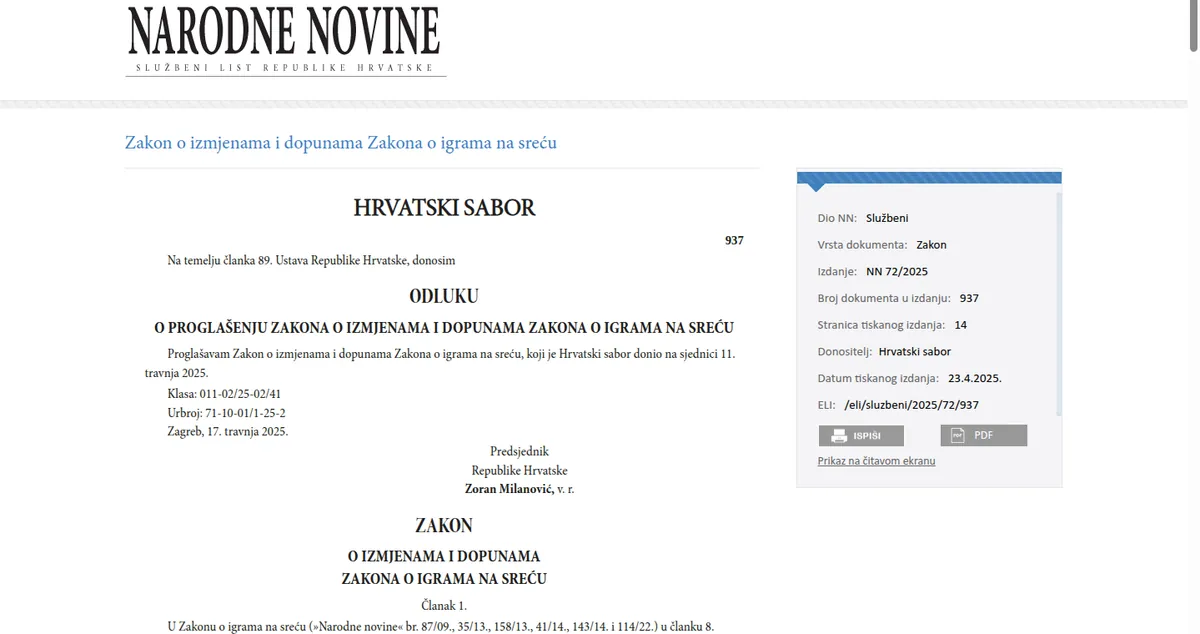Click 'Na temelju članka 89.' sentence
Viewport: 1200px width, 634px height.
[311, 260]
